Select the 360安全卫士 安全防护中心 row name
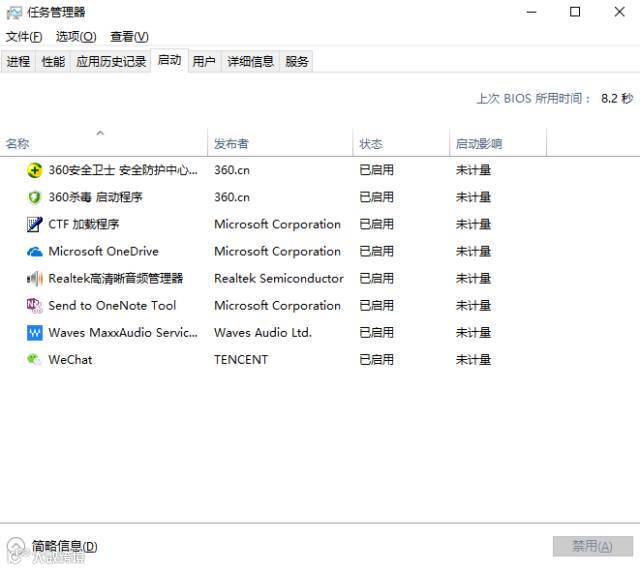Viewport: 640px width, 570px height. click(x=123, y=170)
